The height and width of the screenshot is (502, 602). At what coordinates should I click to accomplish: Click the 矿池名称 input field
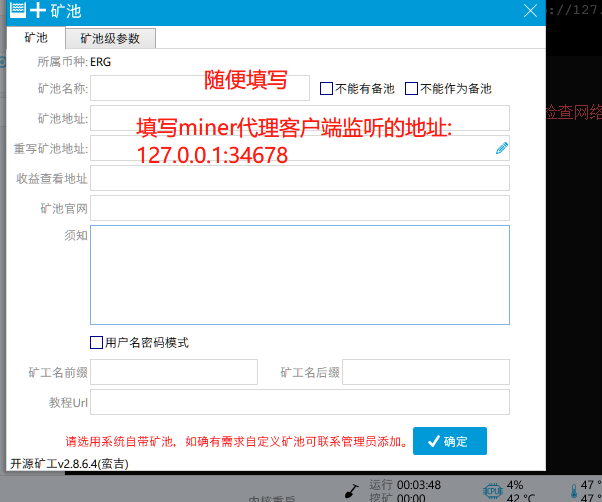point(200,88)
